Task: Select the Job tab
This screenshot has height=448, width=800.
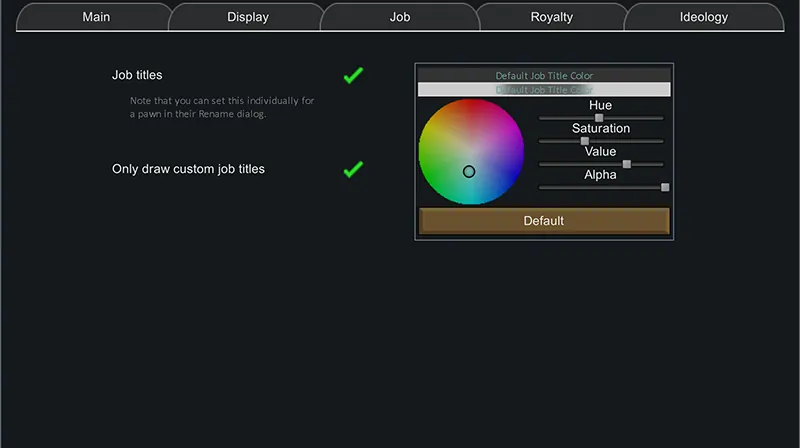Action: click(x=400, y=17)
